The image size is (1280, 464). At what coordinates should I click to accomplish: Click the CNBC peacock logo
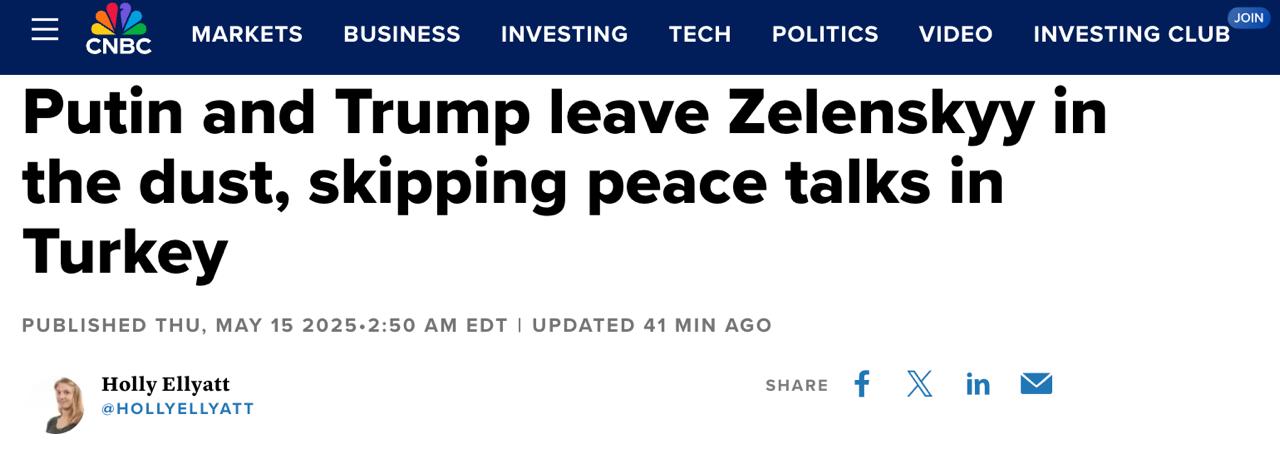tap(118, 30)
